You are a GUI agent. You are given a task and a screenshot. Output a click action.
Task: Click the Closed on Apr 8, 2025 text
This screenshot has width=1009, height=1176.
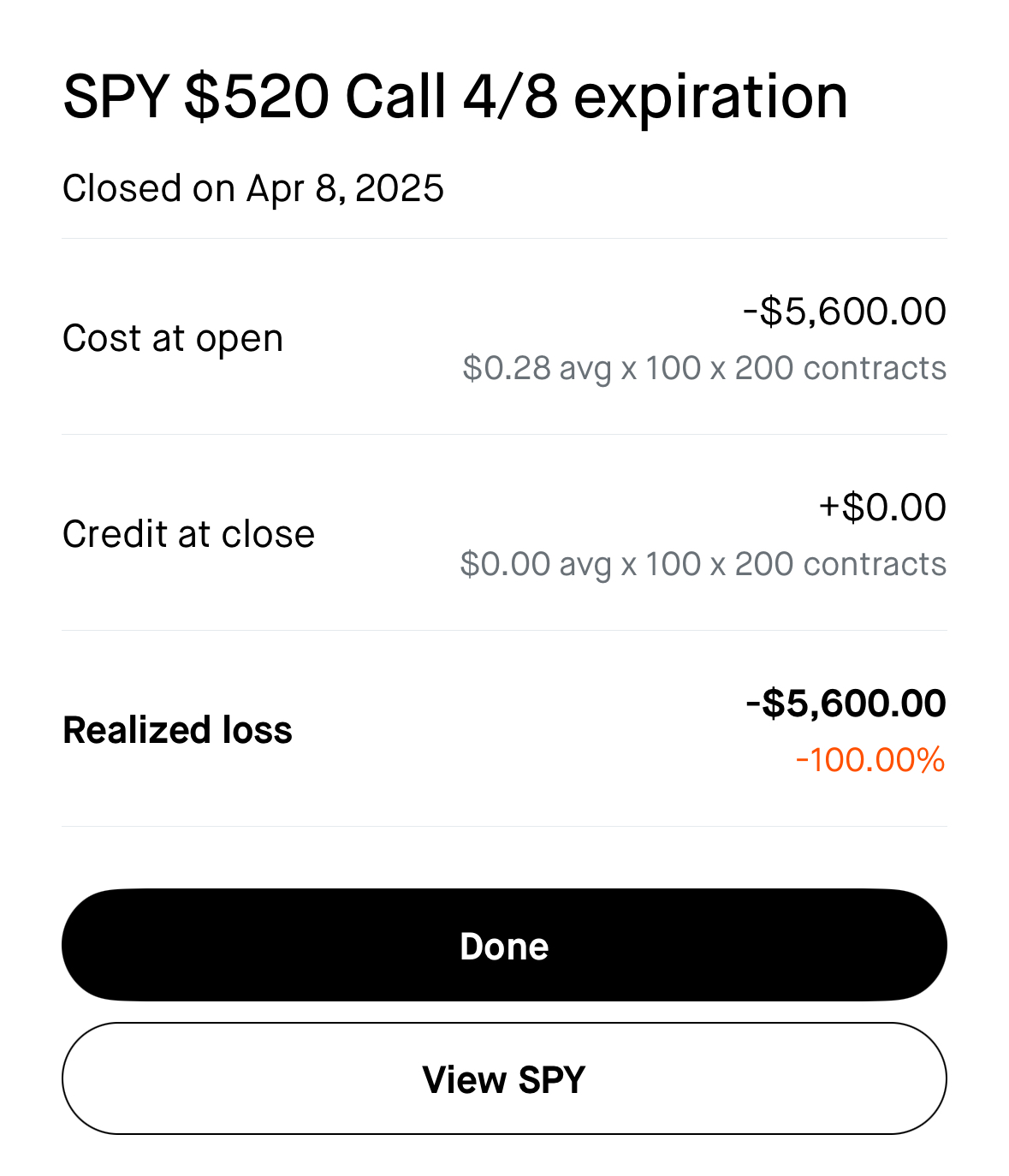point(253,189)
